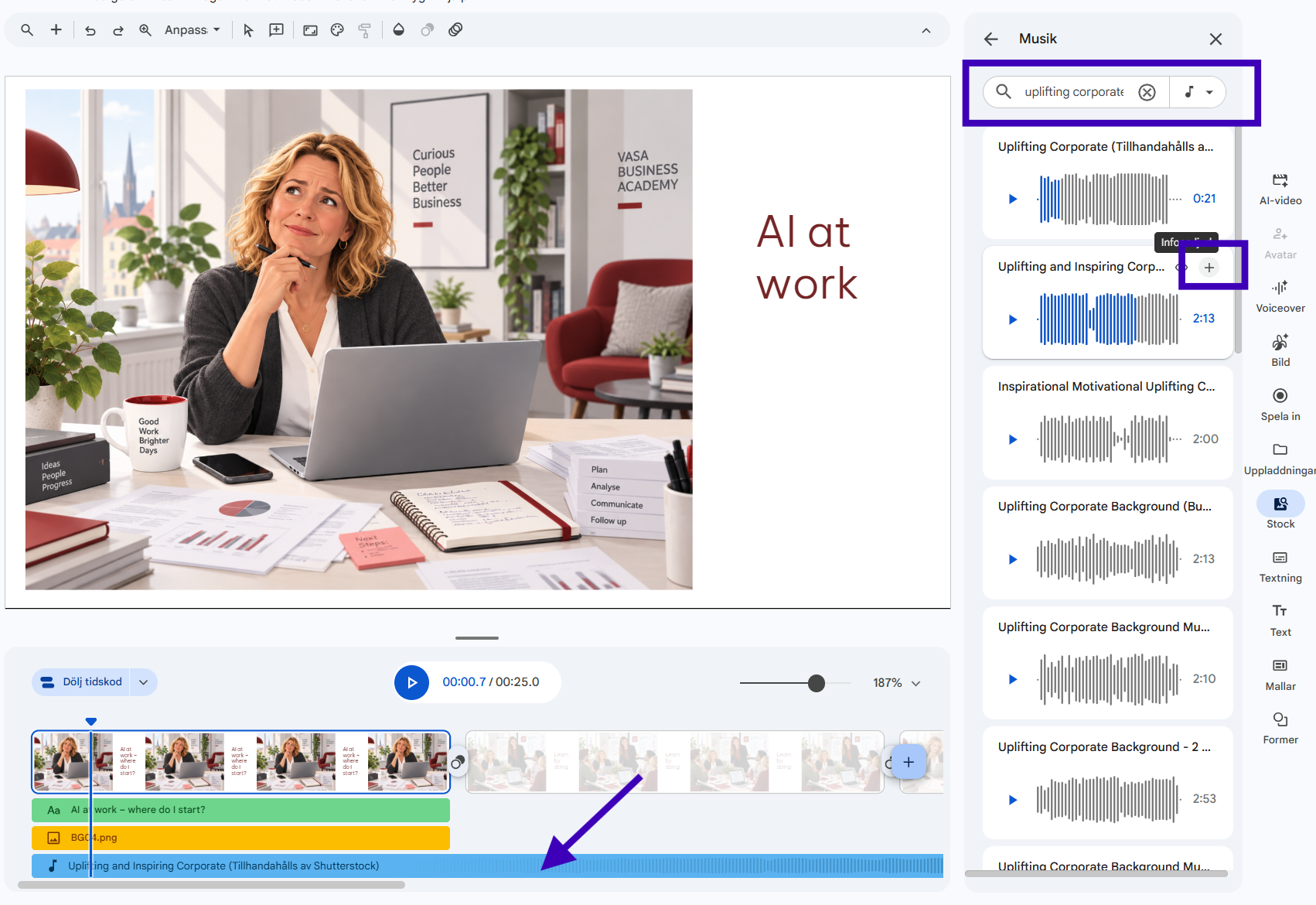1316x905 pixels.
Task: Open AI-video in the right sidebar
Action: (x=1280, y=190)
